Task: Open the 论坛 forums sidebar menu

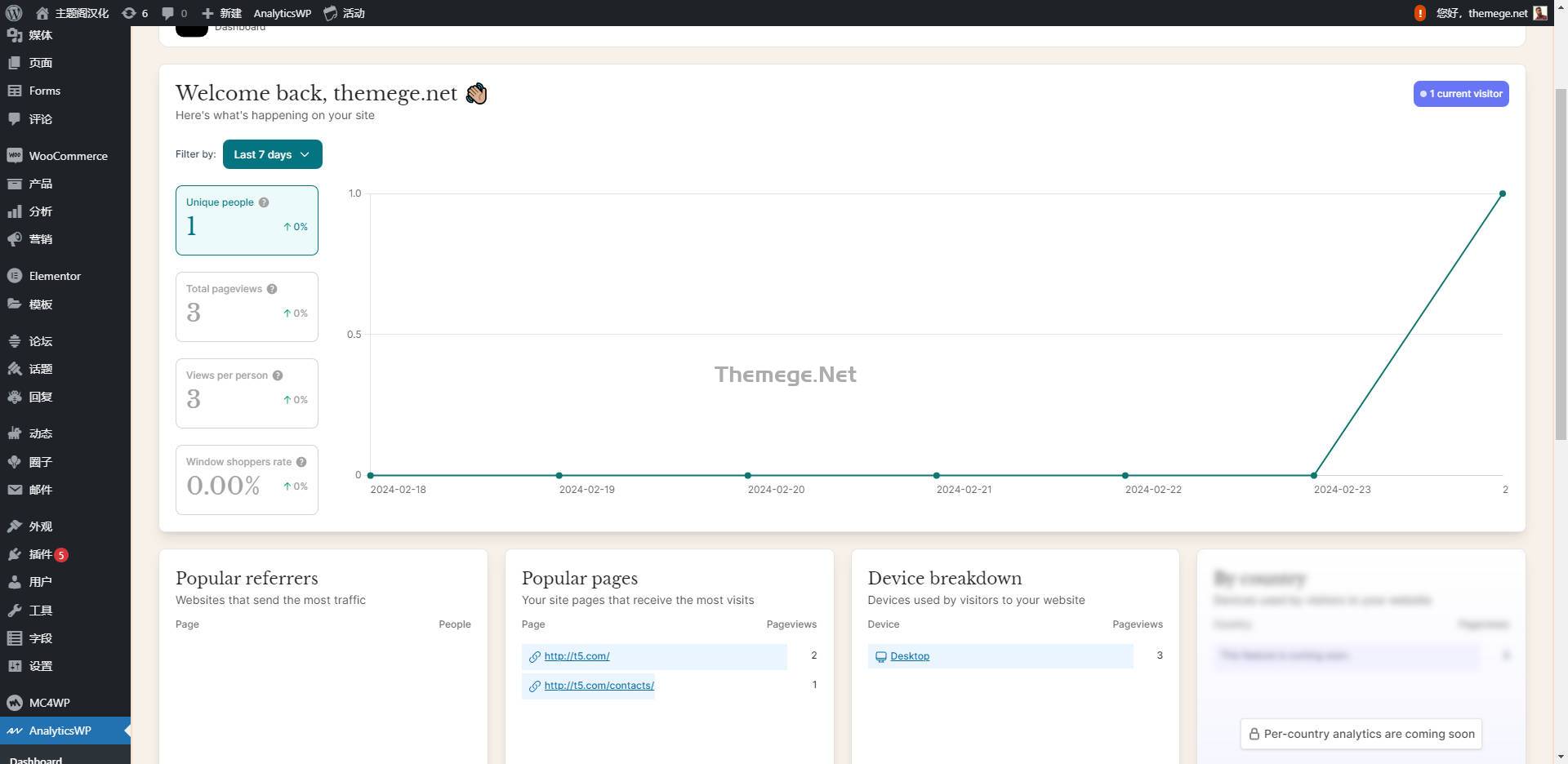Action: [65, 341]
